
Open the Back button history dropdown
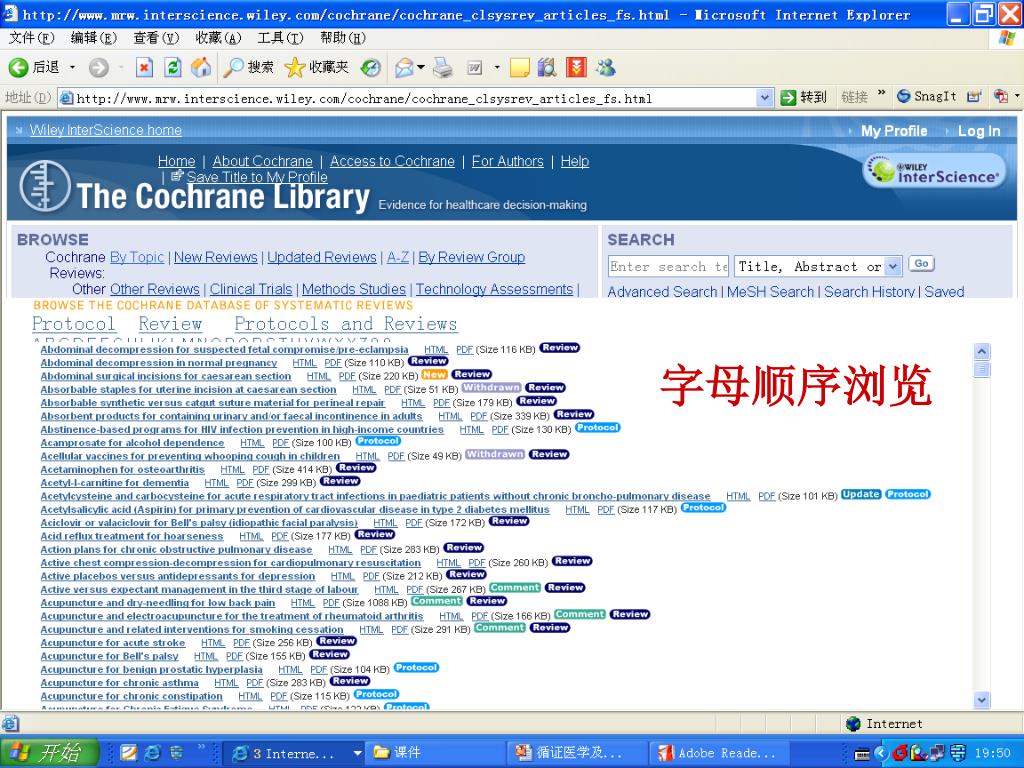click(x=72, y=67)
